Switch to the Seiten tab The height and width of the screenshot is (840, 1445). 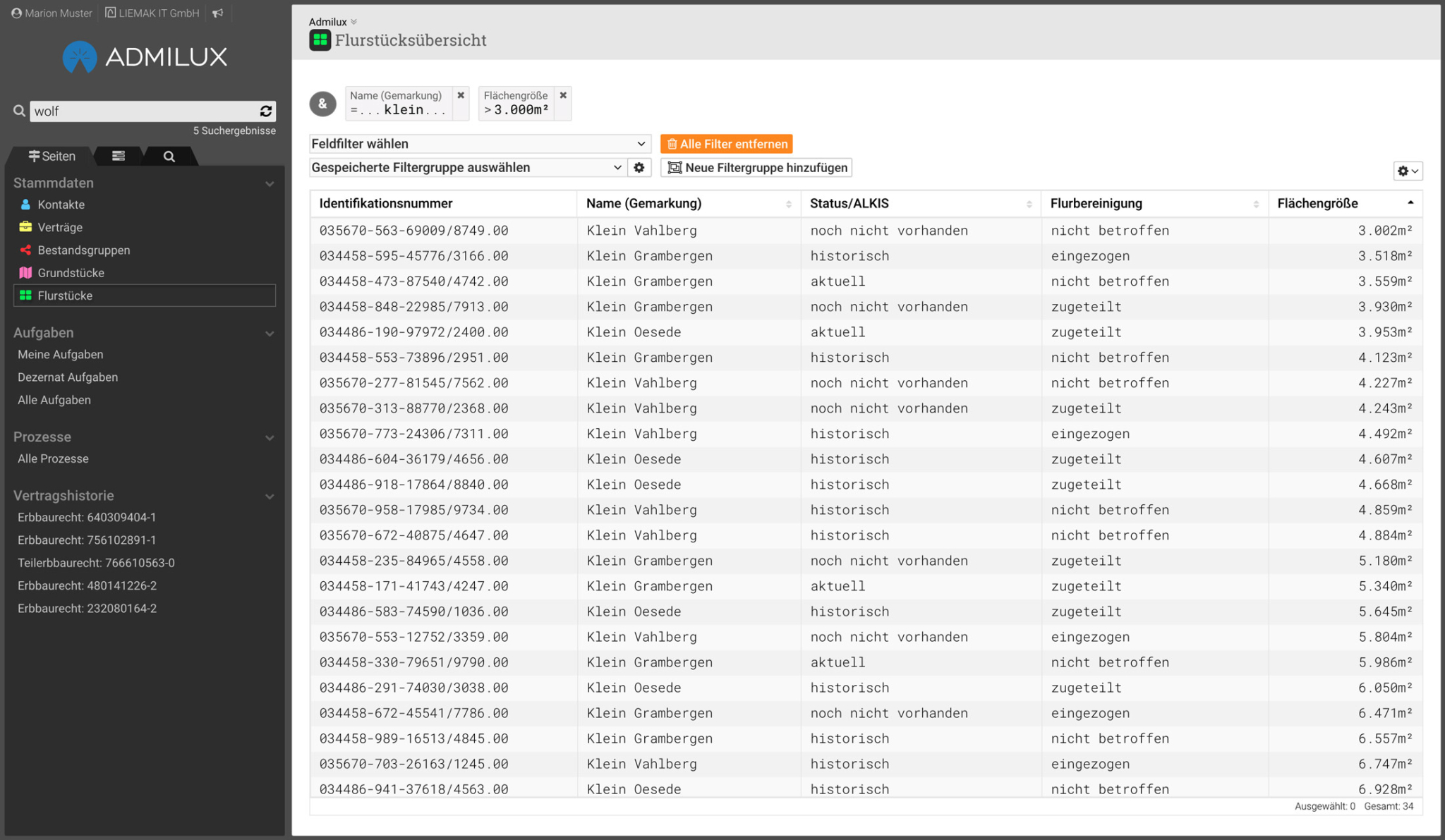pyautogui.click(x=52, y=156)
